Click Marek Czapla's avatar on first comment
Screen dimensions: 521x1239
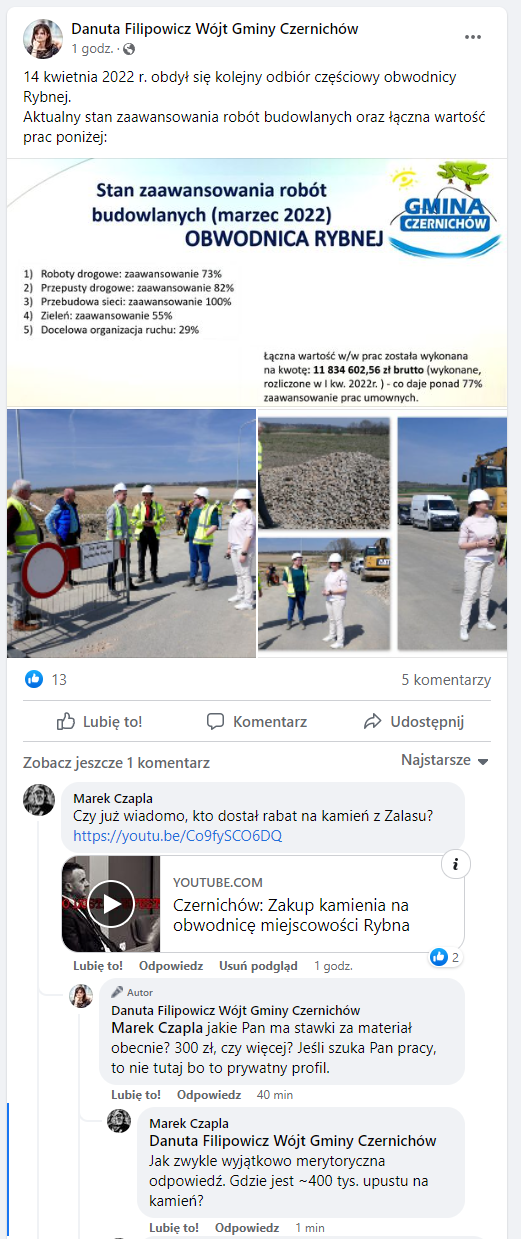click(40, 800)
